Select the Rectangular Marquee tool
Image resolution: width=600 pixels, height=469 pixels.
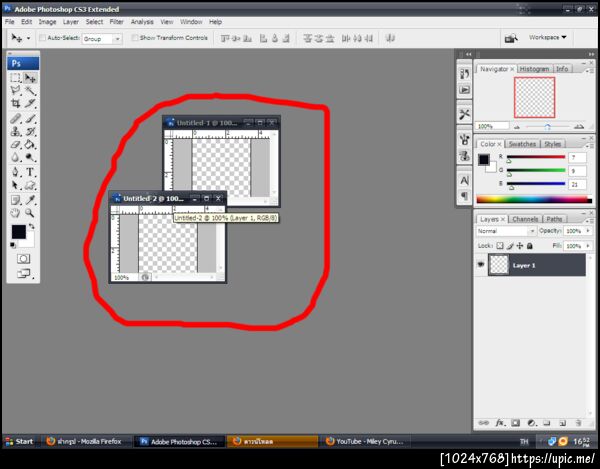pyautogui.click(x=16, y=78)
